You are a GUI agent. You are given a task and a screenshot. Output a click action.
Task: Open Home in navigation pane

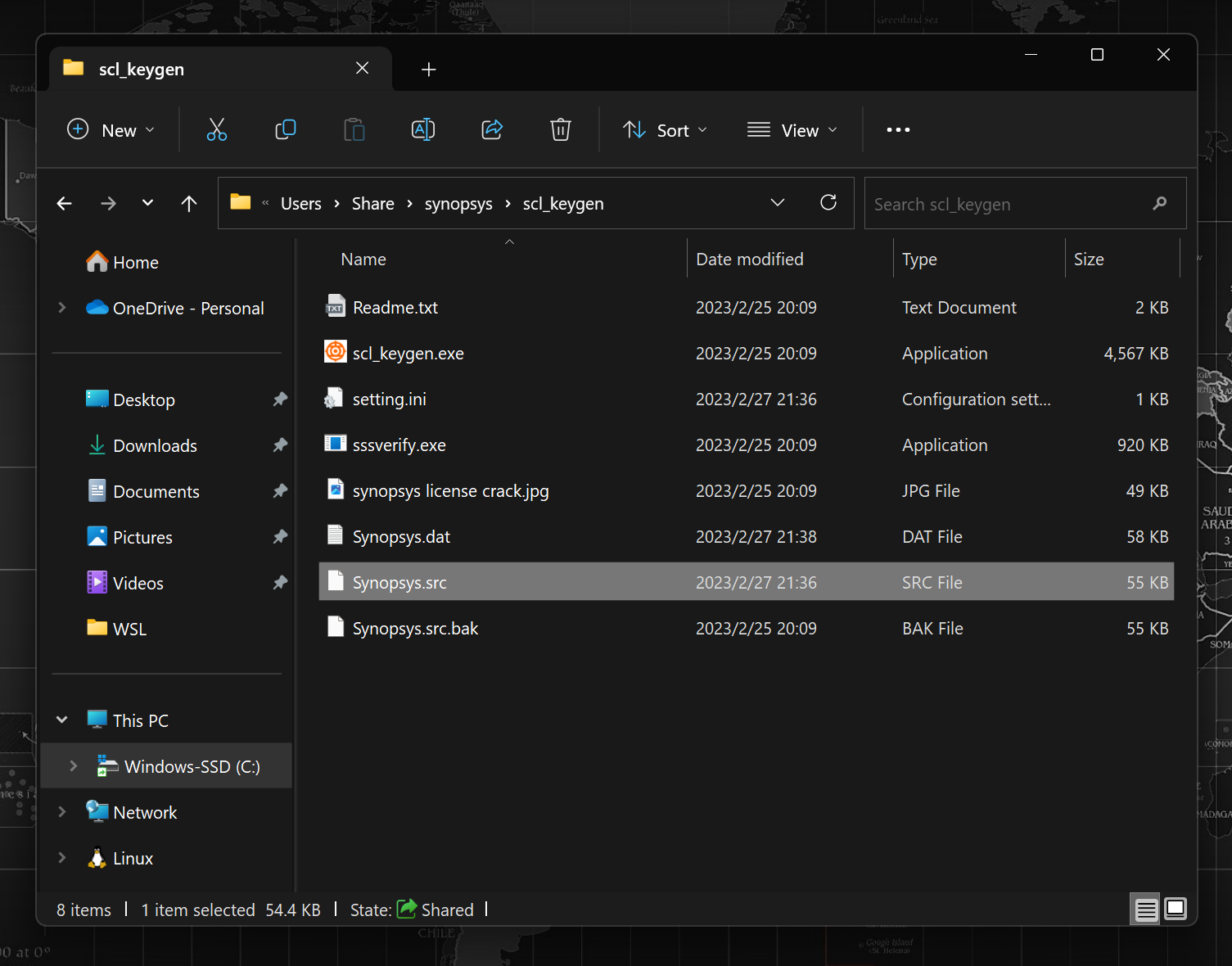click(x=135, y=262)
